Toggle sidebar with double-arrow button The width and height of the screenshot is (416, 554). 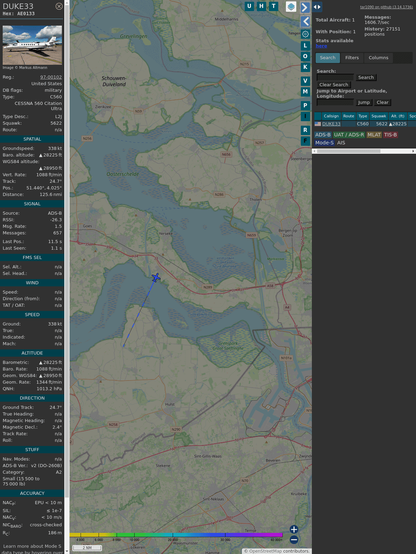tap(317, 7)
